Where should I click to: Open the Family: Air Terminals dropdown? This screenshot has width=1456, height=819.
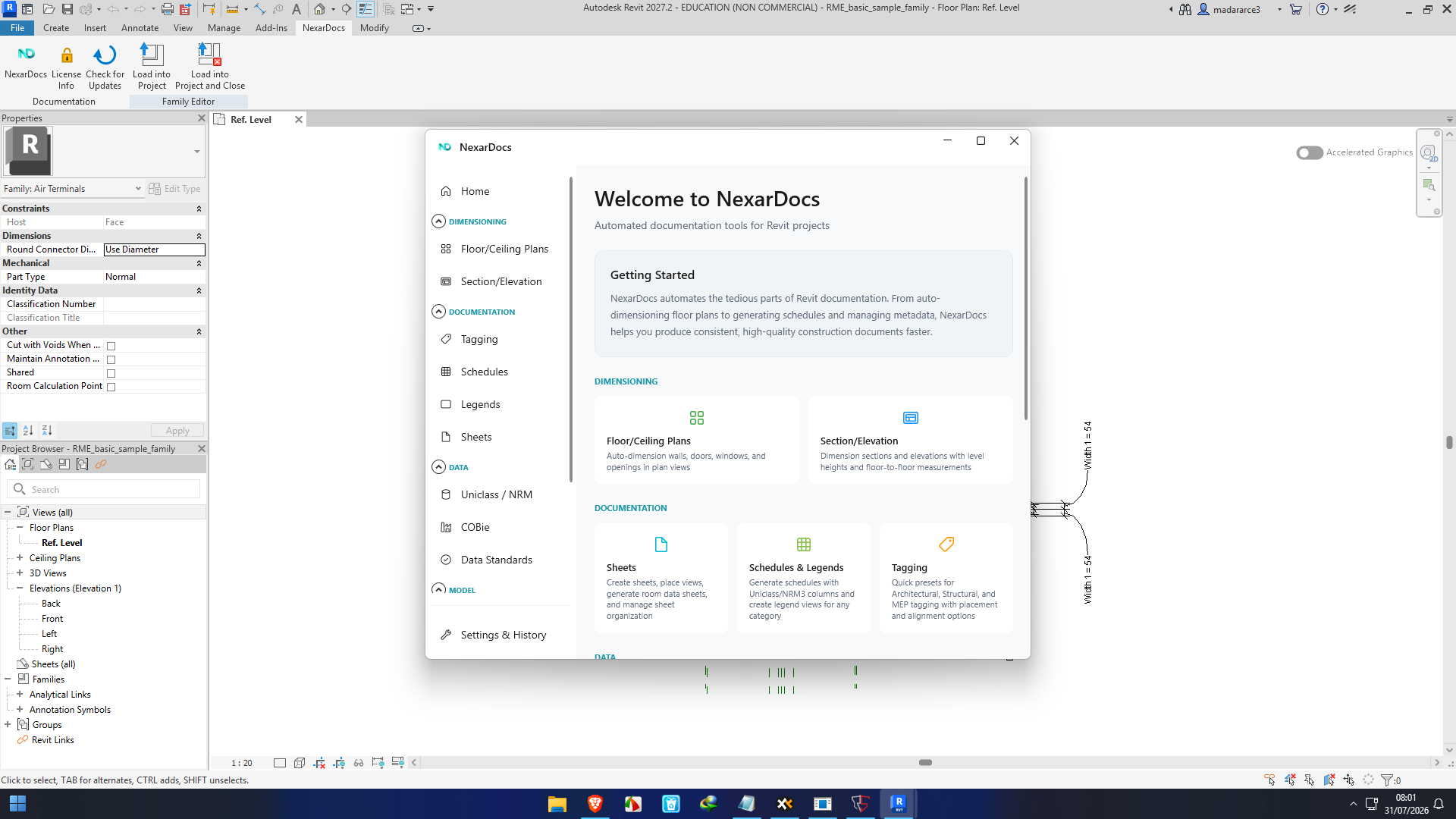73,189
